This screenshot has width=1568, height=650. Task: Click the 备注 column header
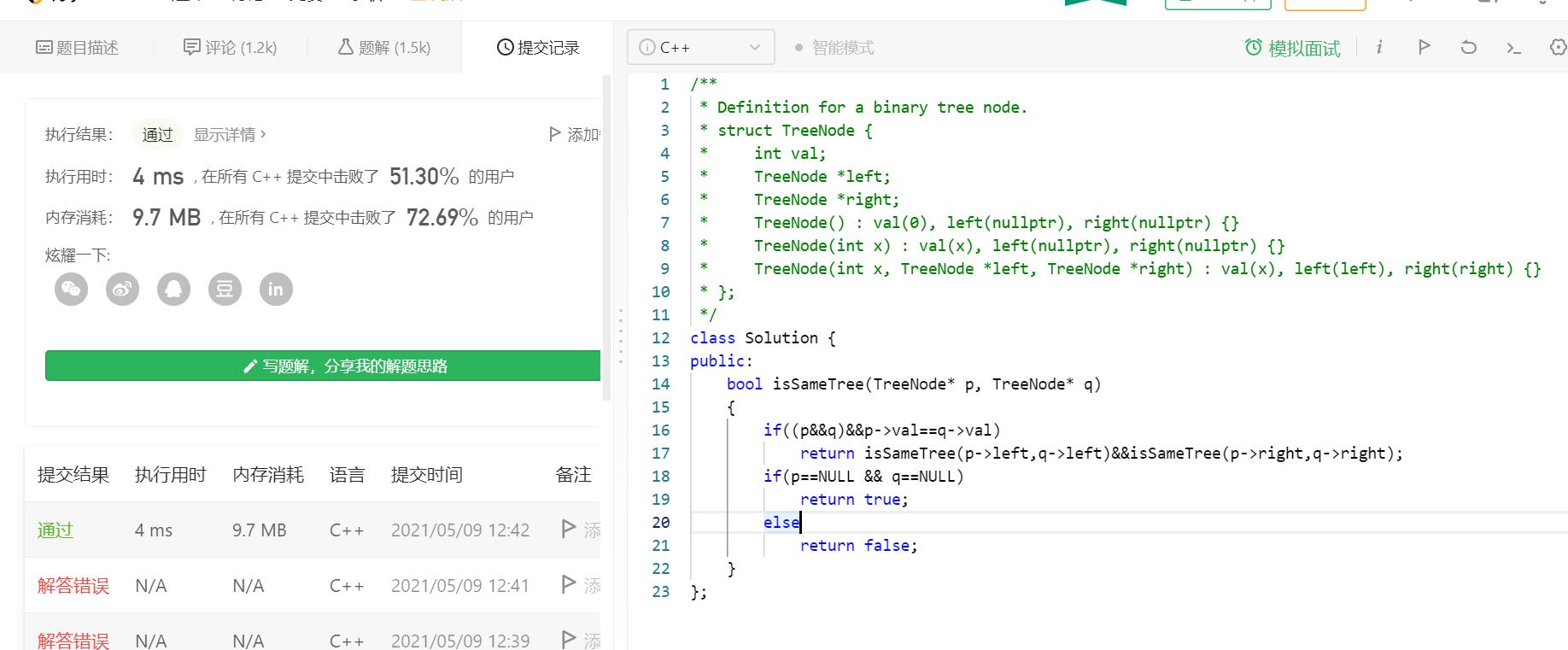574,475
